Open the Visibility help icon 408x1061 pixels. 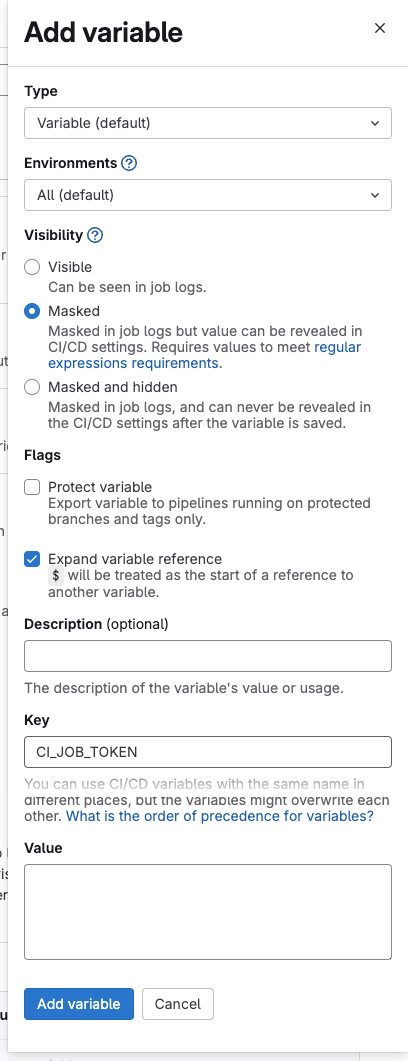(x=95, y=235)
